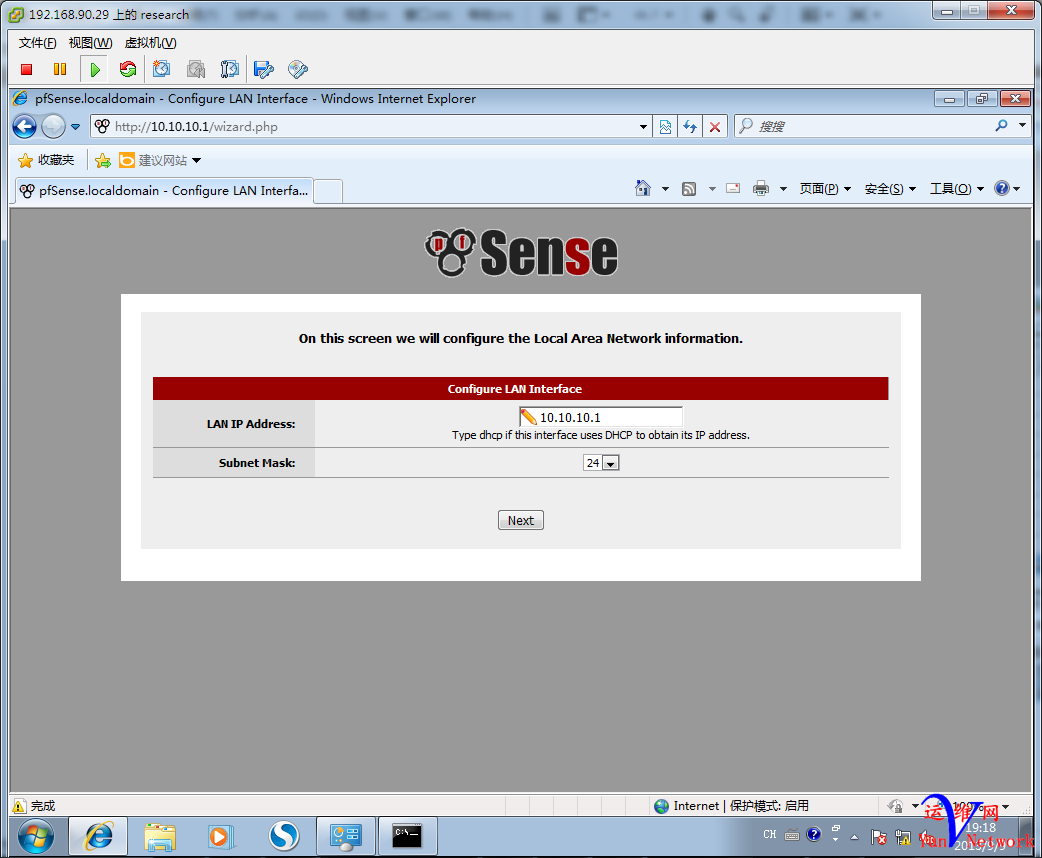The height and width of the screenshot is (858, 1042).
Task: Launch Windows Media Player from taskbar
Action: [222, 836]
